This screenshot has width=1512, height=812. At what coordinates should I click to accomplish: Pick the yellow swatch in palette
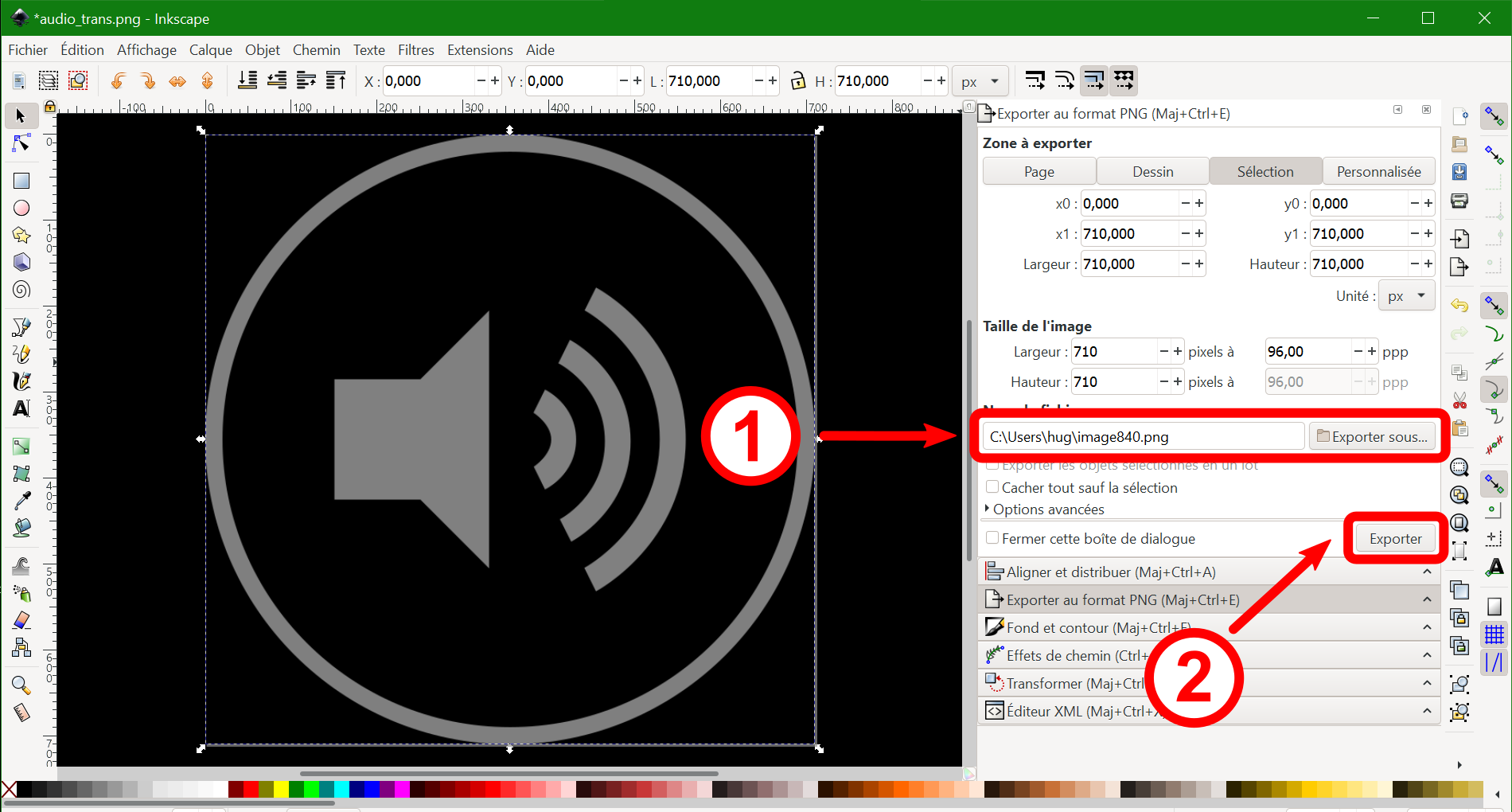click(x=281, y=790)
